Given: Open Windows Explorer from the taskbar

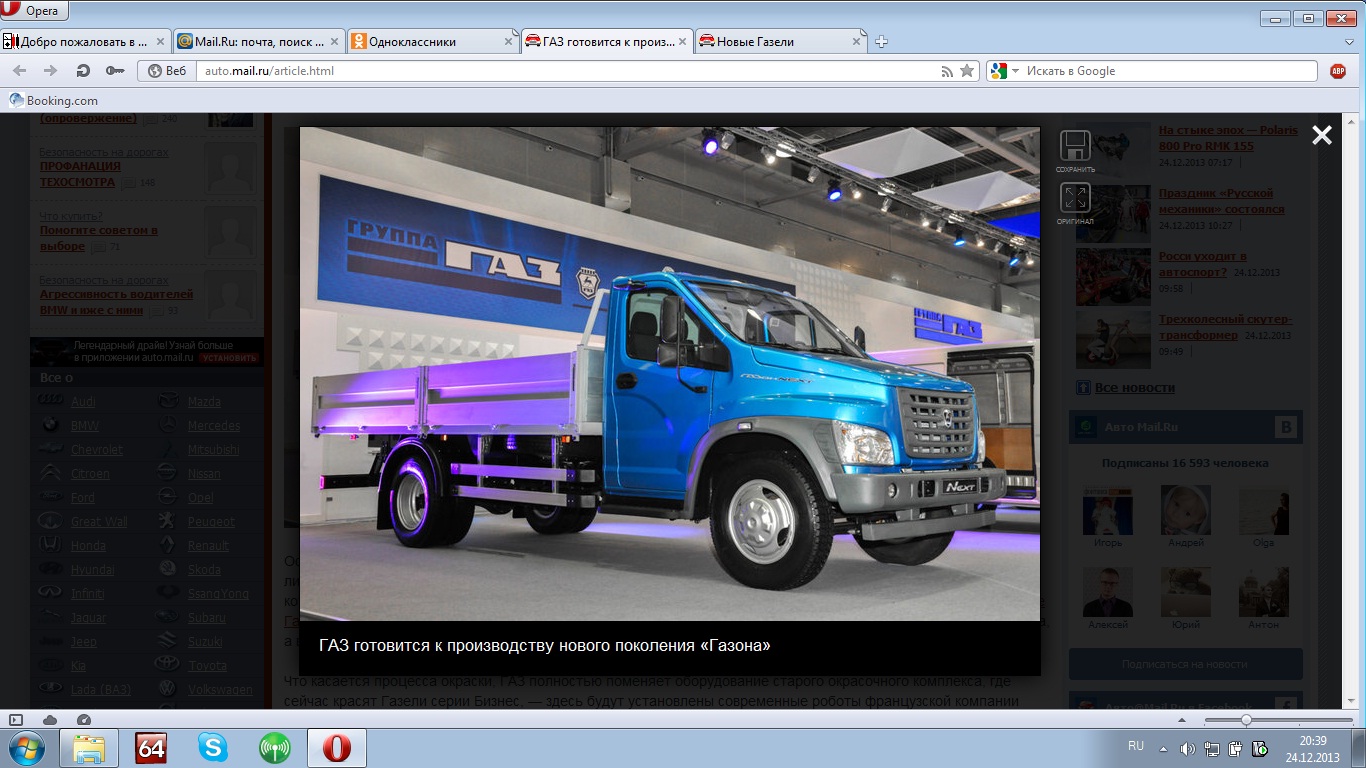Looking at the screenshot, I should click(89, 748).
